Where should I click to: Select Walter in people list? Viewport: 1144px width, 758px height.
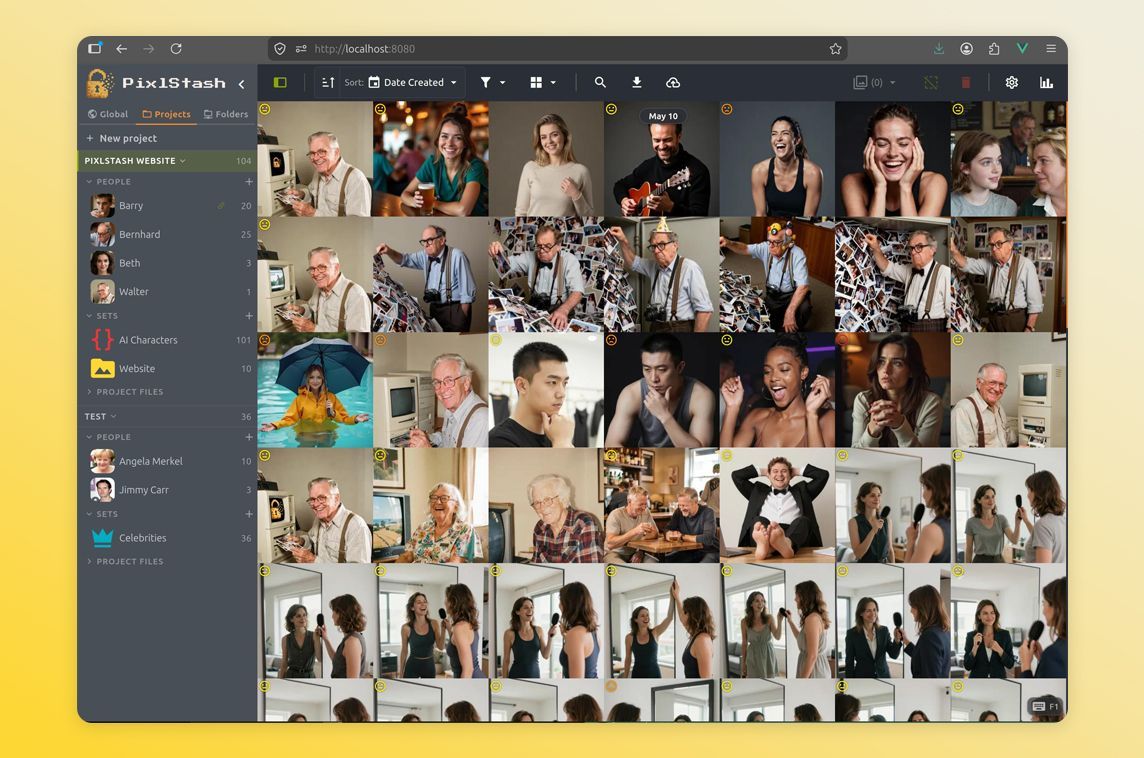tap(167, 291)
